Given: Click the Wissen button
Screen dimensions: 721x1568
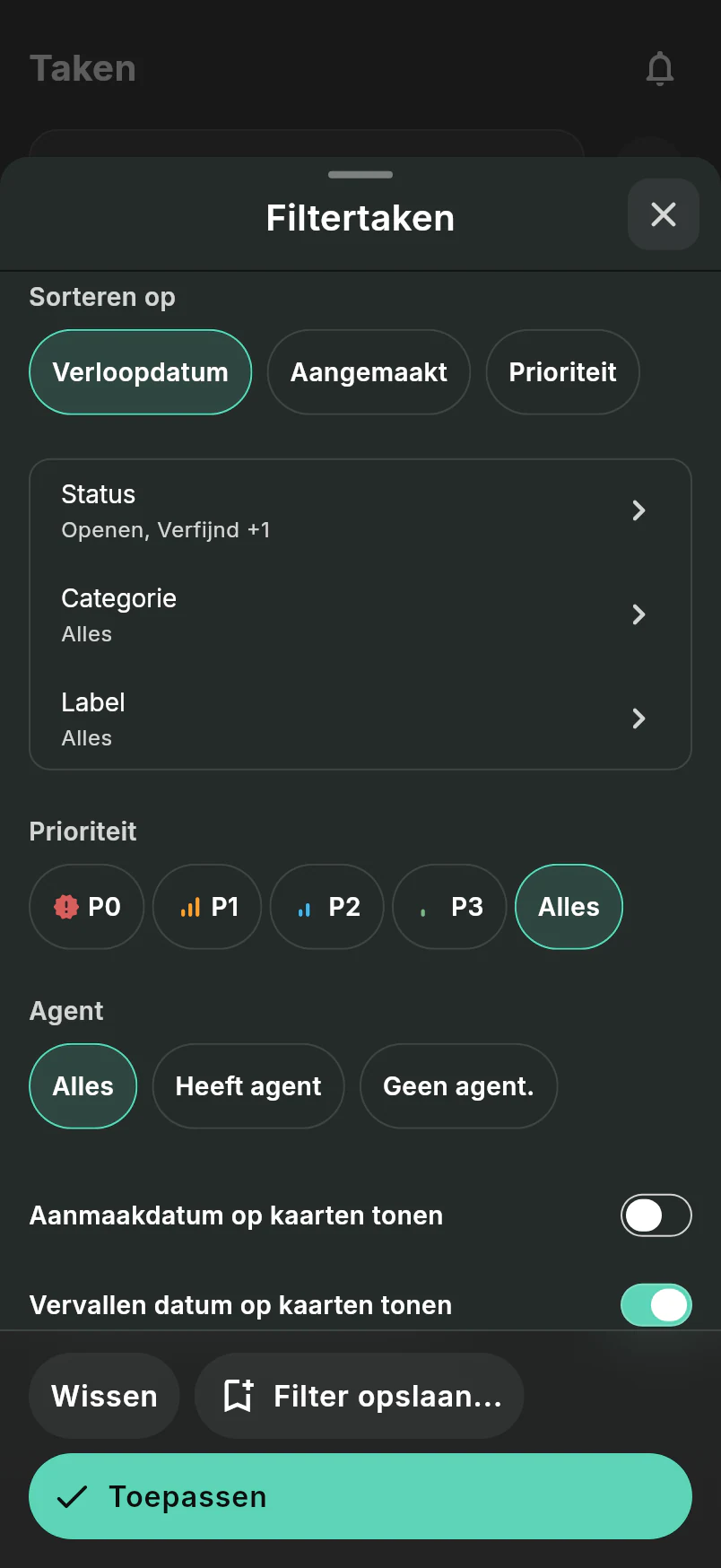Looking at the screenshot, I should 104,1396.
